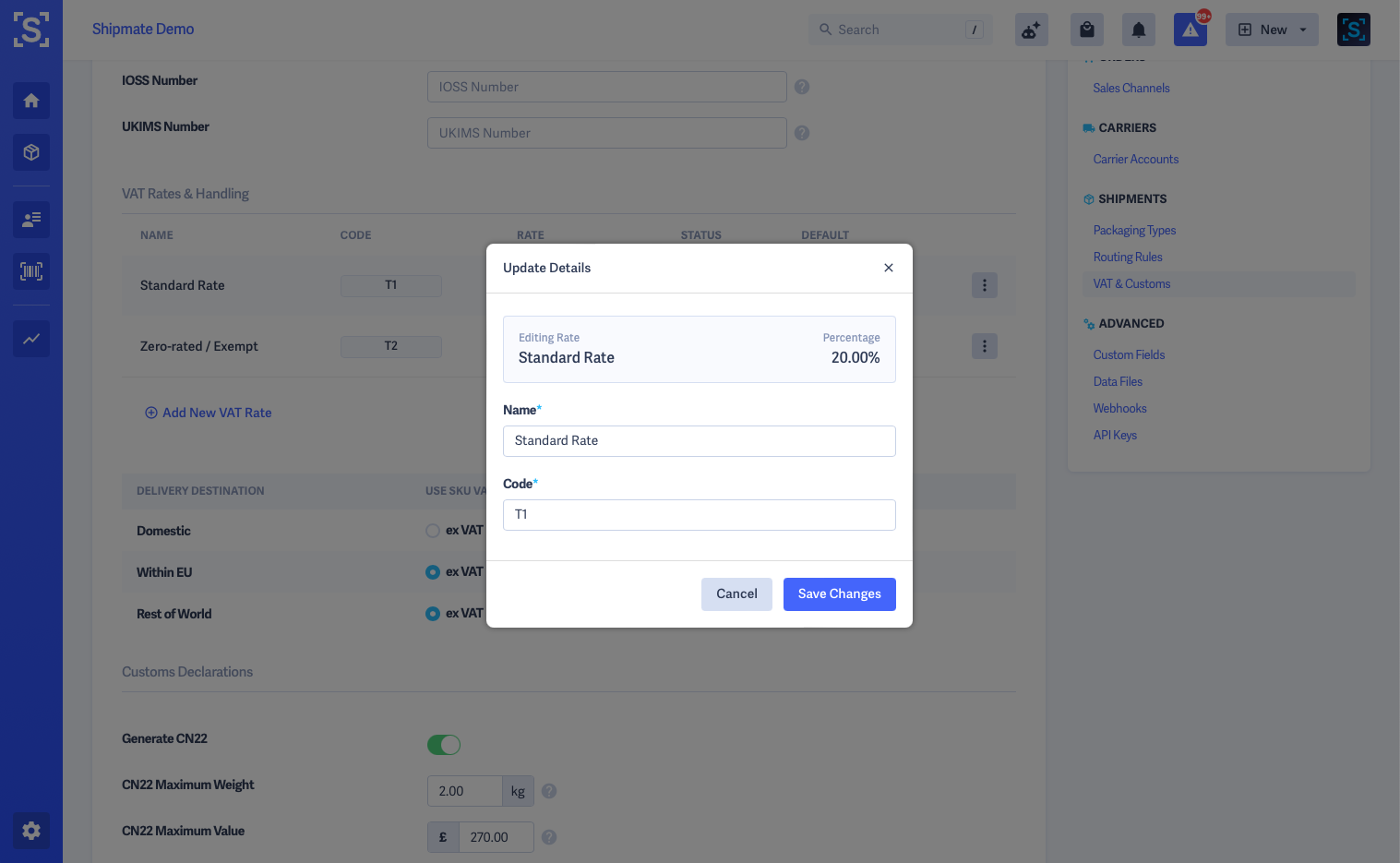Open Zero-rated / Exempt row actions menu

(985, 346)
